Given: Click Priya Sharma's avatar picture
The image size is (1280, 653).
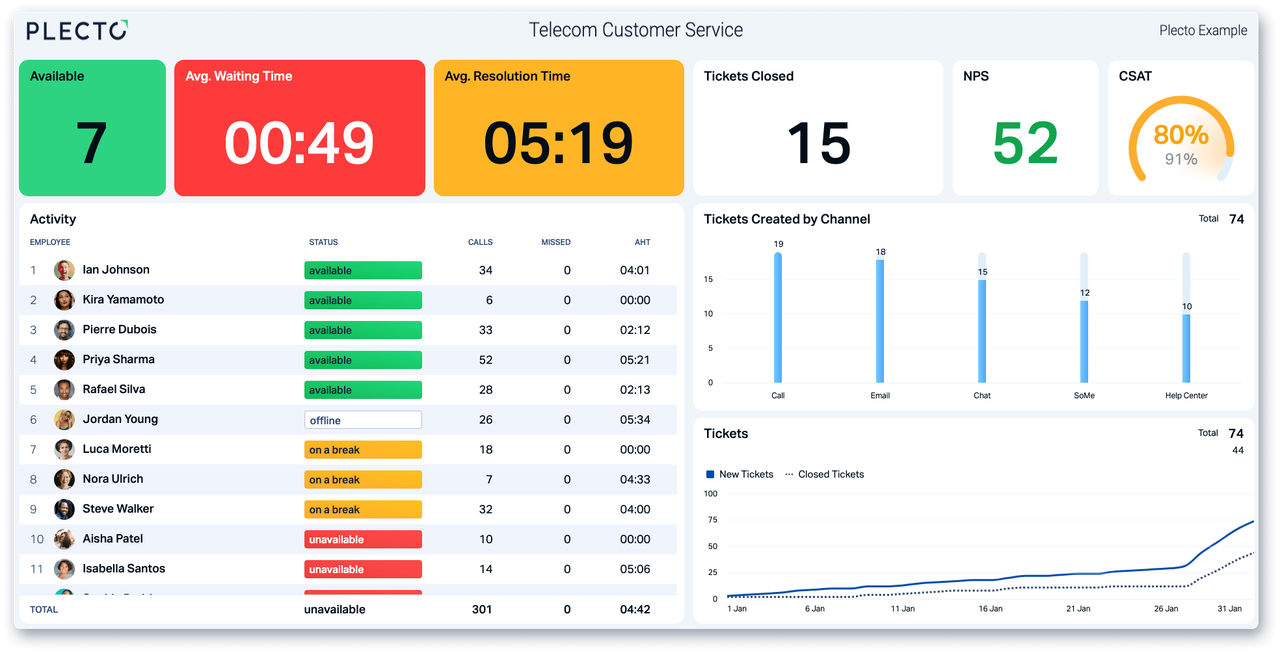Looking at the screenshot, I should [x=64, y=359].
